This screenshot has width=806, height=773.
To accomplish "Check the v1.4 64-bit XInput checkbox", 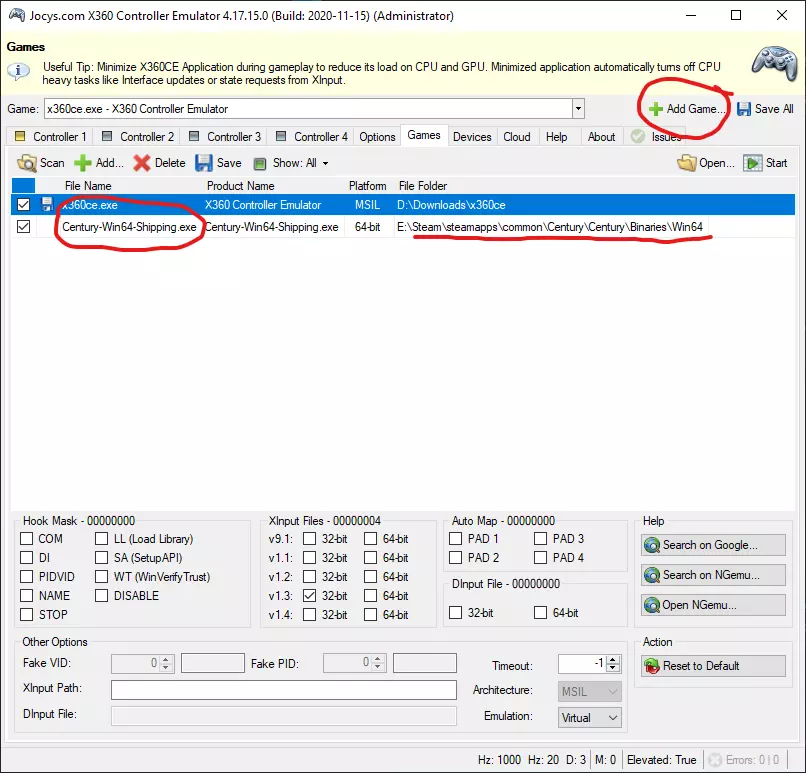I will pos(370,615).
